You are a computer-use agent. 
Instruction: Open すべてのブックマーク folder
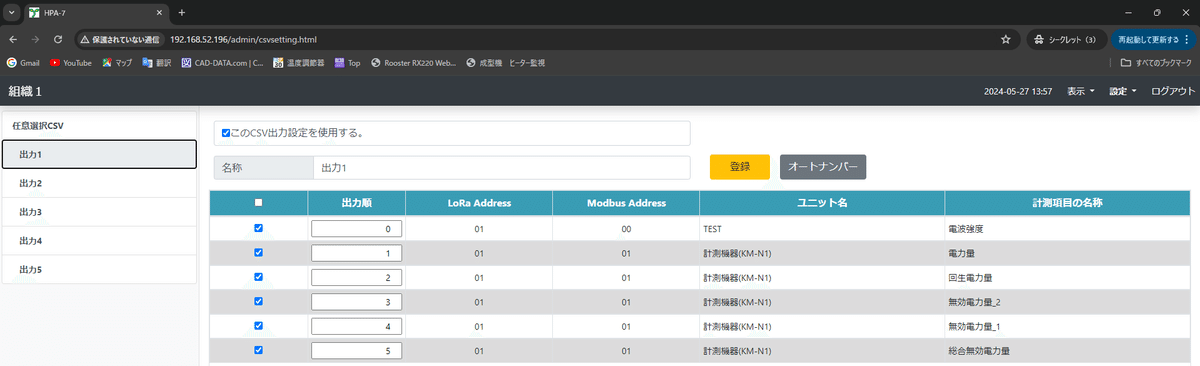pos(1156,62)
